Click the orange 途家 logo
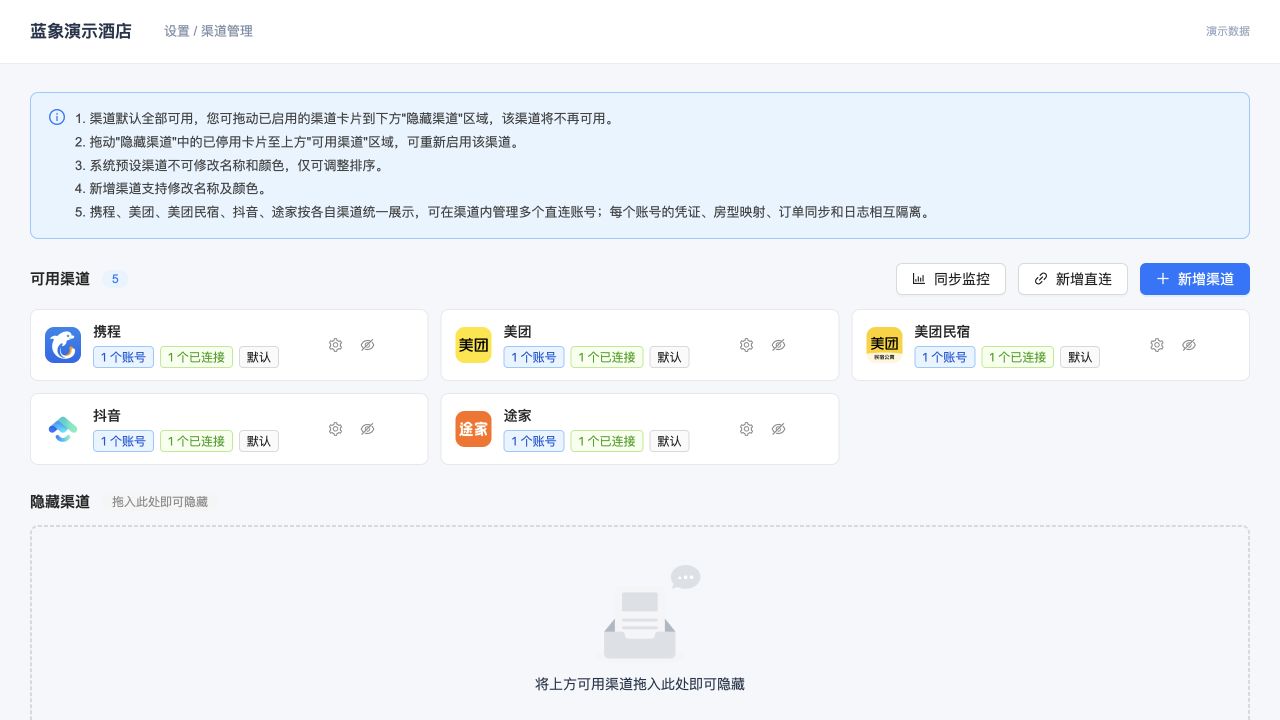 coord(473,429)
